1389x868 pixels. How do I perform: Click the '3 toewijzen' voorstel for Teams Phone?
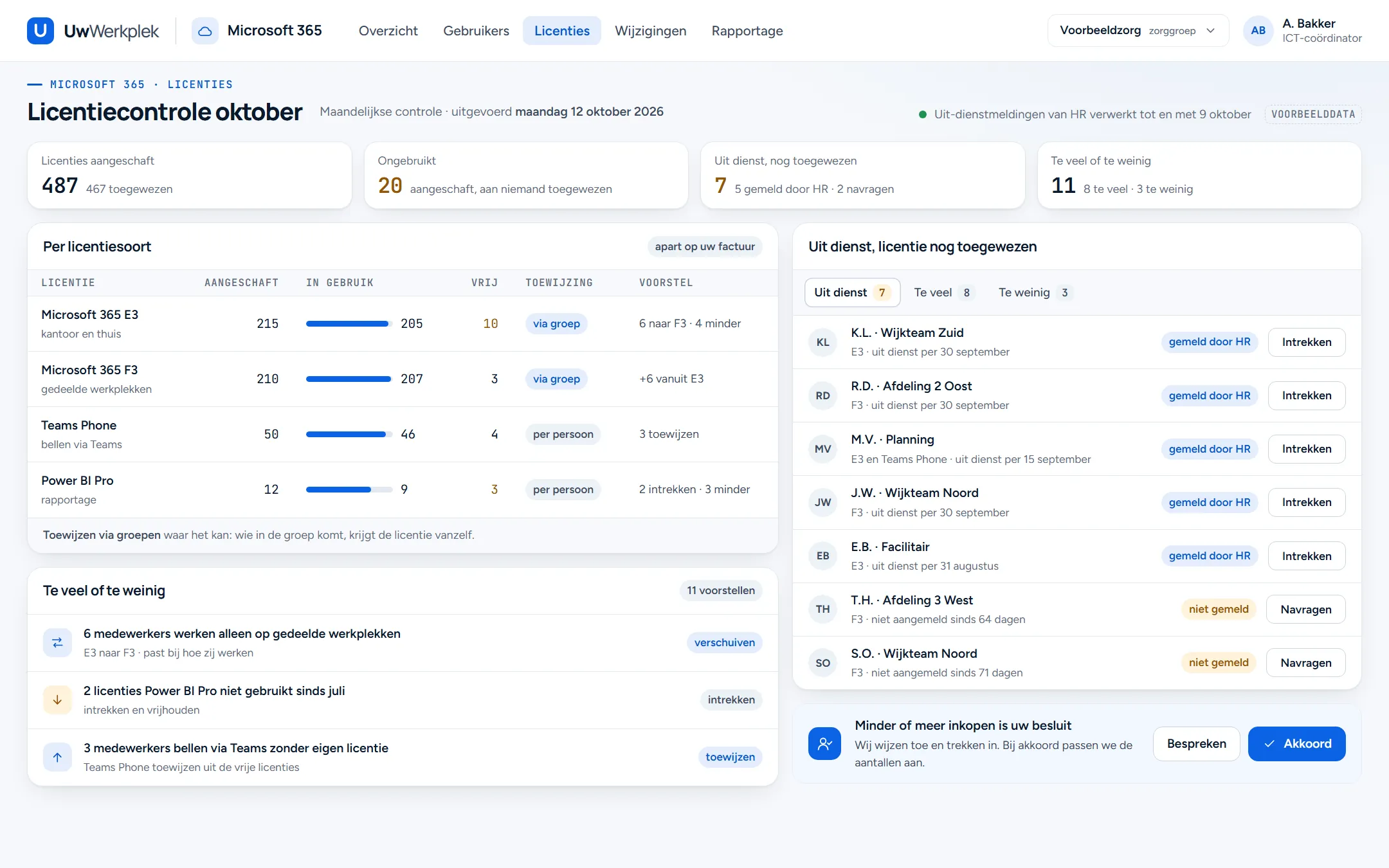pos(669,434)
